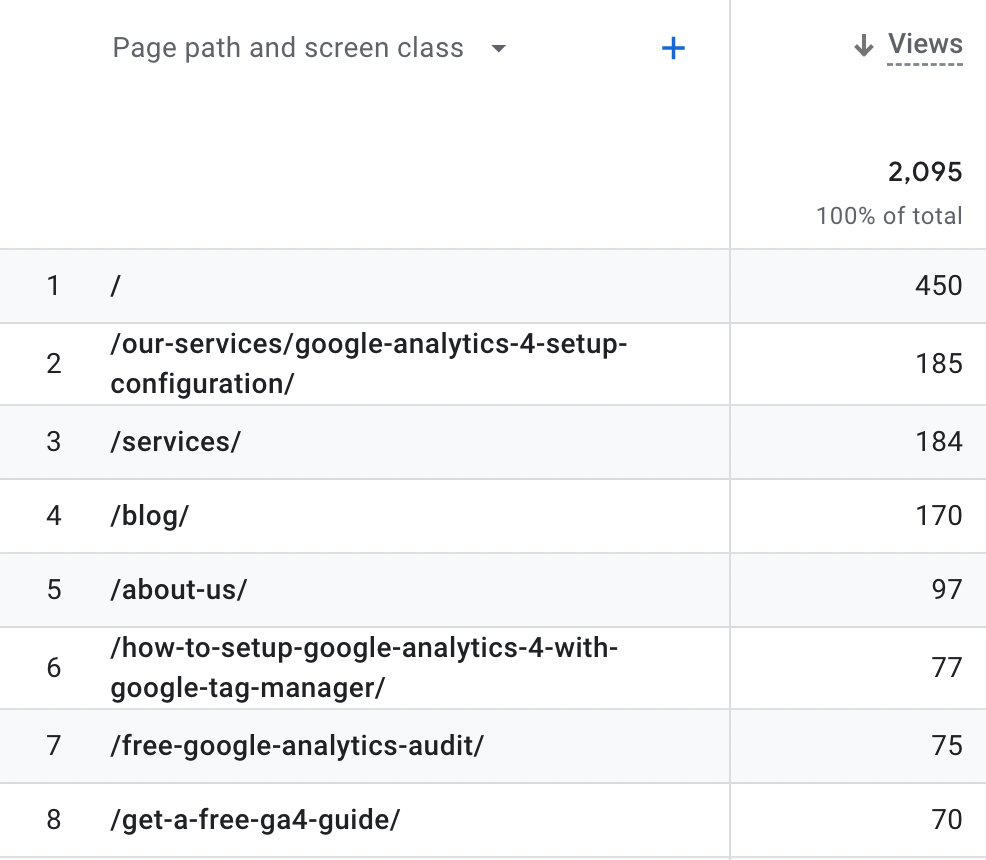Click the views value 184
This screenshot has height=860, width=986.
(x=939, y=441)
